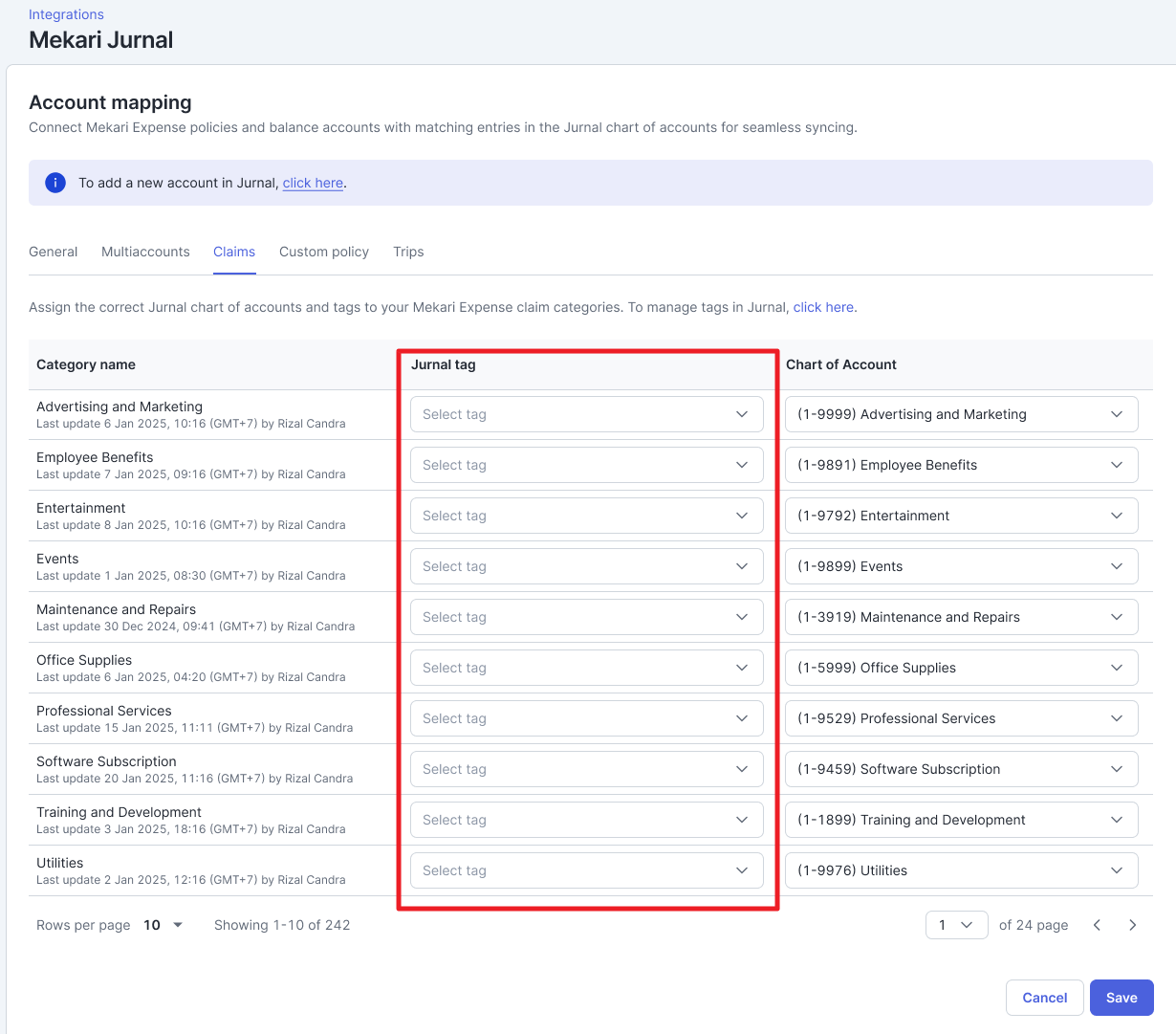
Task: Open Jurnal tag dropdown for Training and Development
Action: tap(587, 820)
